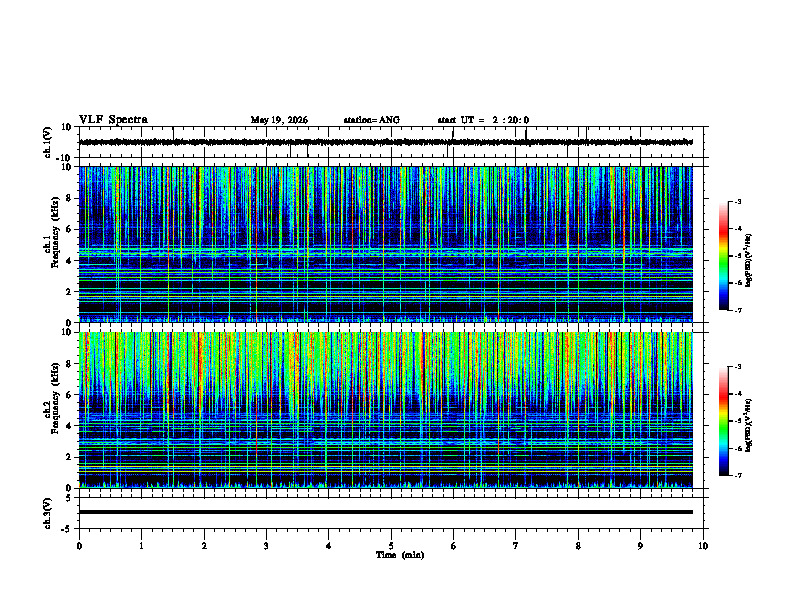The image size is (792, 612).
Task: Click the 5 minute tick label
Action: [391, 546]
